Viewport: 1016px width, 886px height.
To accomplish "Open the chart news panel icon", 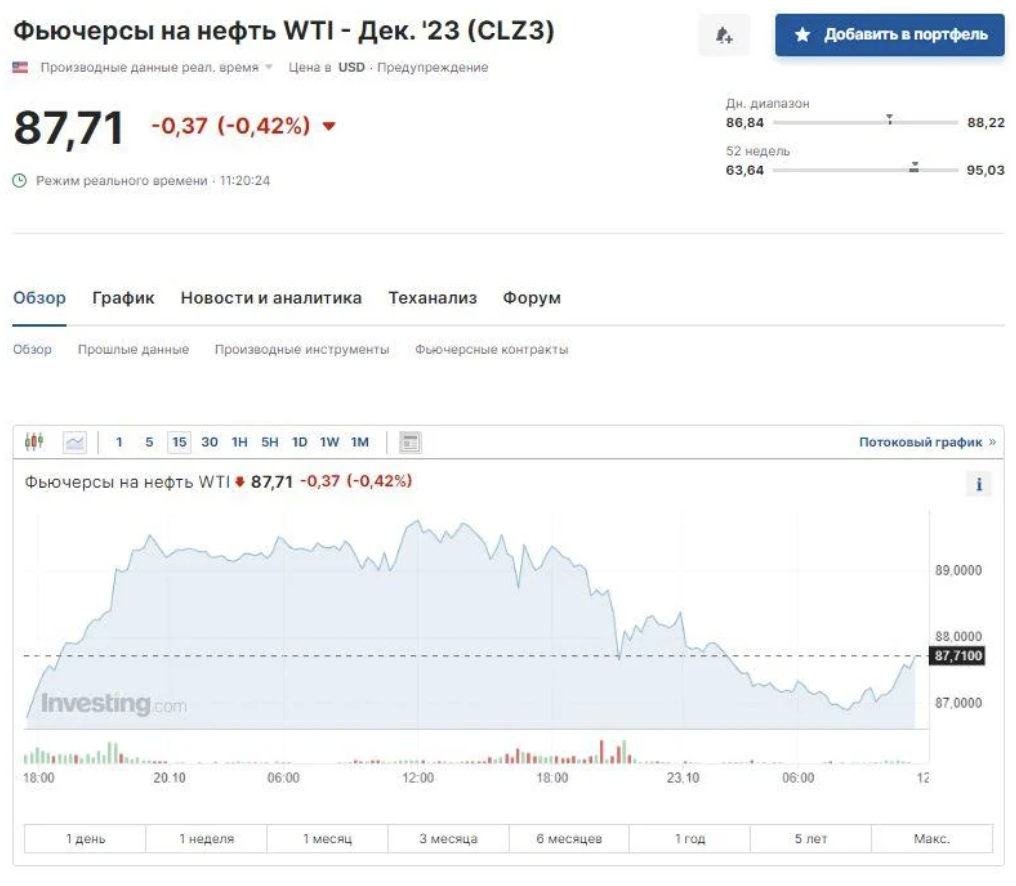I will 410,442.
